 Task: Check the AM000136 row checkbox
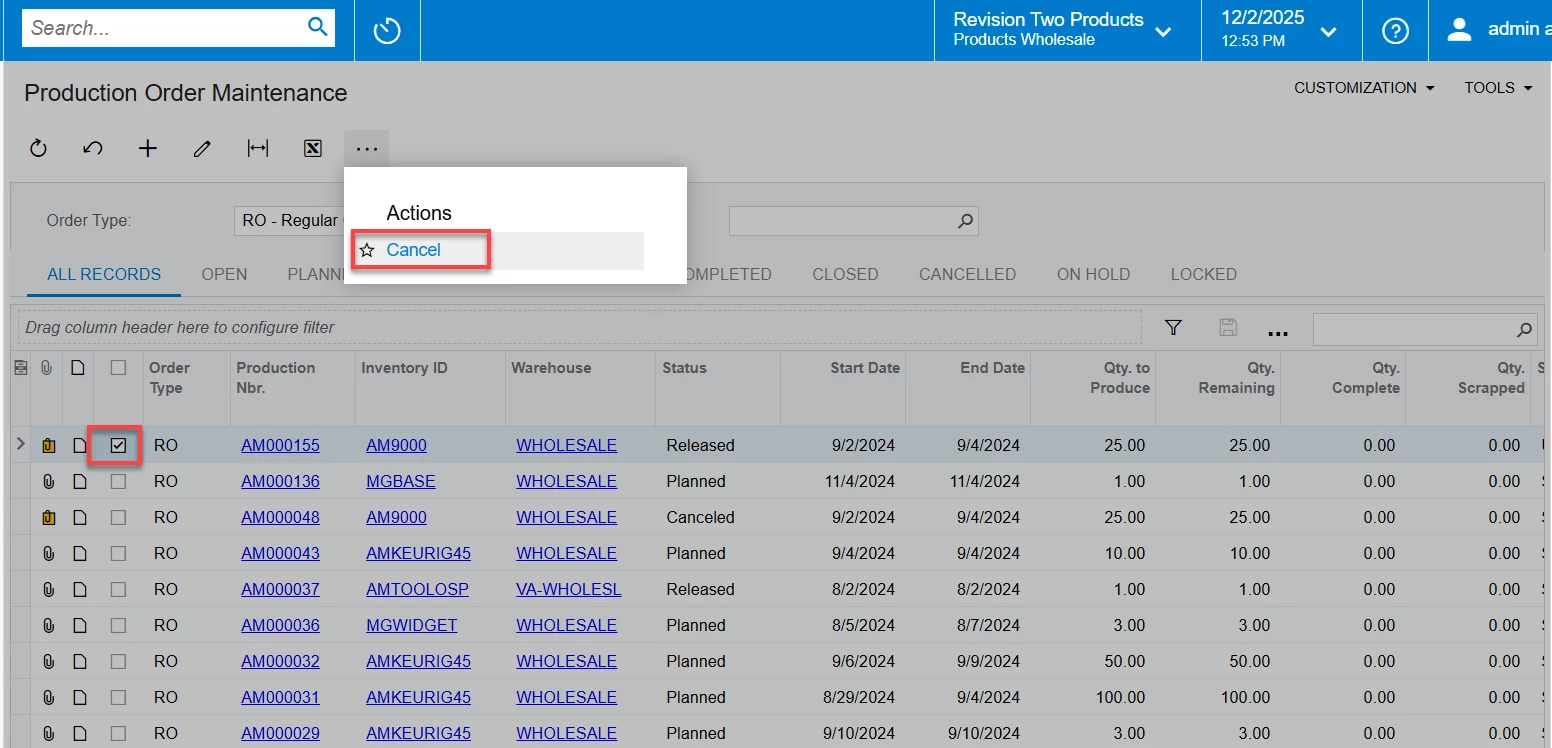(x=119, y=482)
